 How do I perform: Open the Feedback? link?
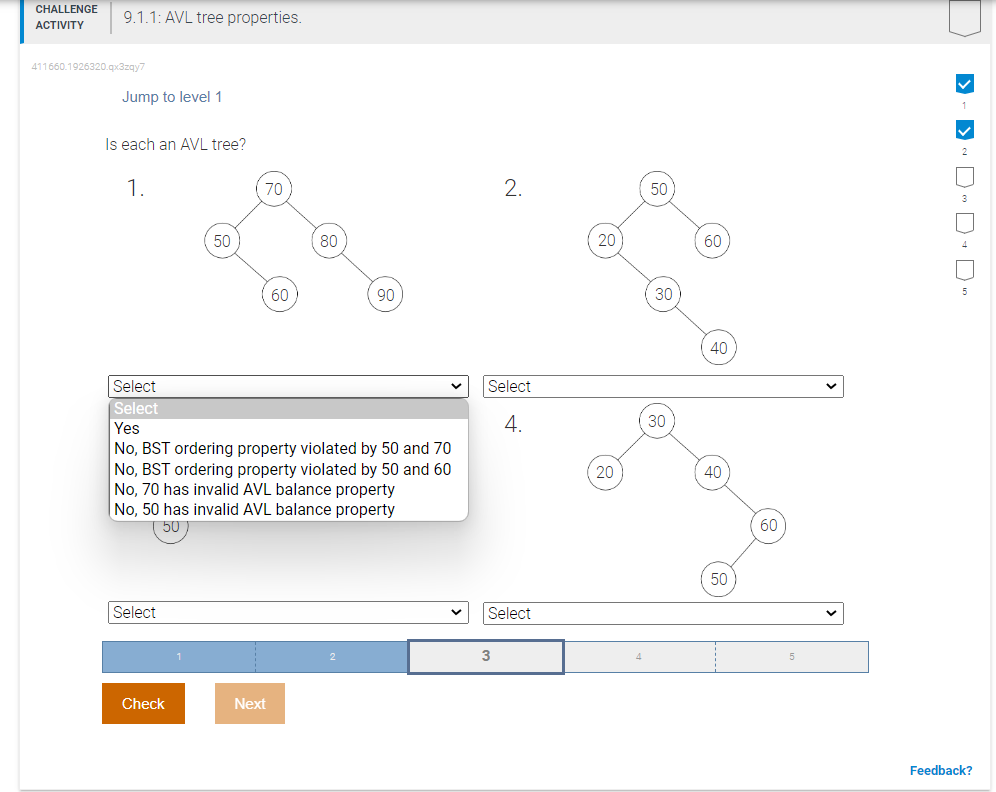(x=940, y=770)
